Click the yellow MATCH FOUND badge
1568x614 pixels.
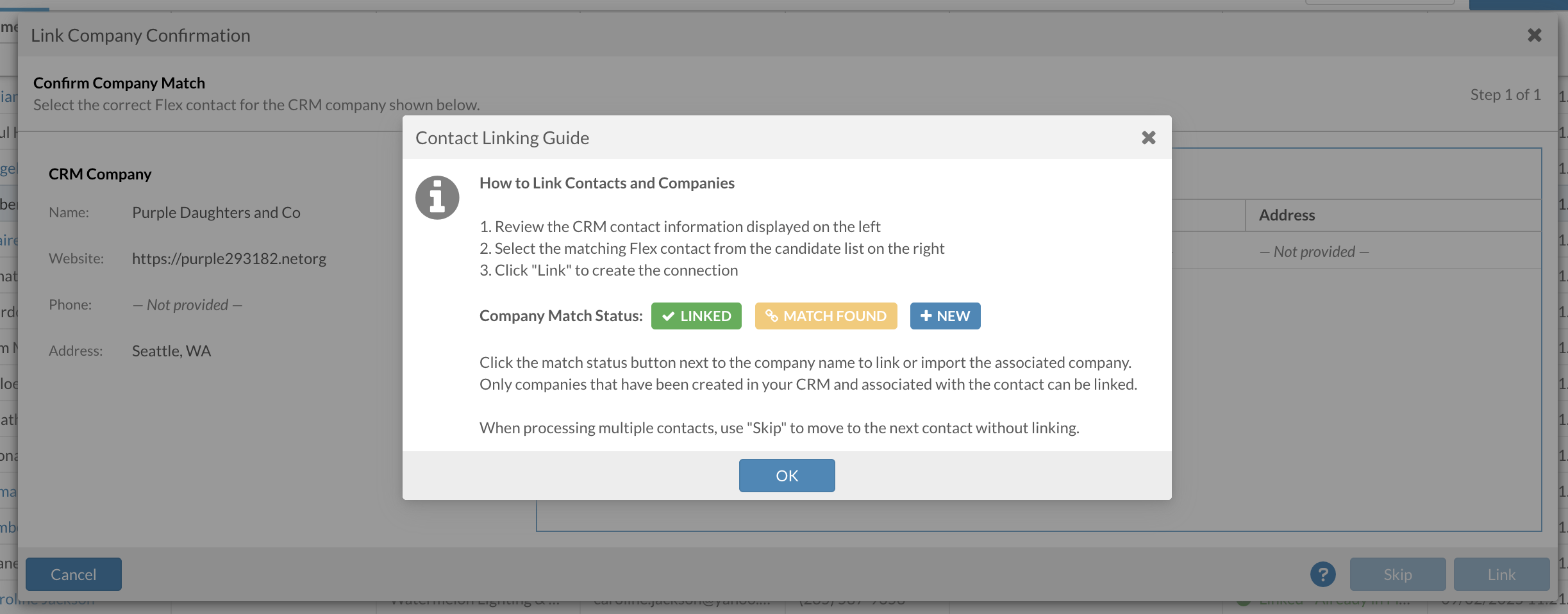click(x=826, y=316)
